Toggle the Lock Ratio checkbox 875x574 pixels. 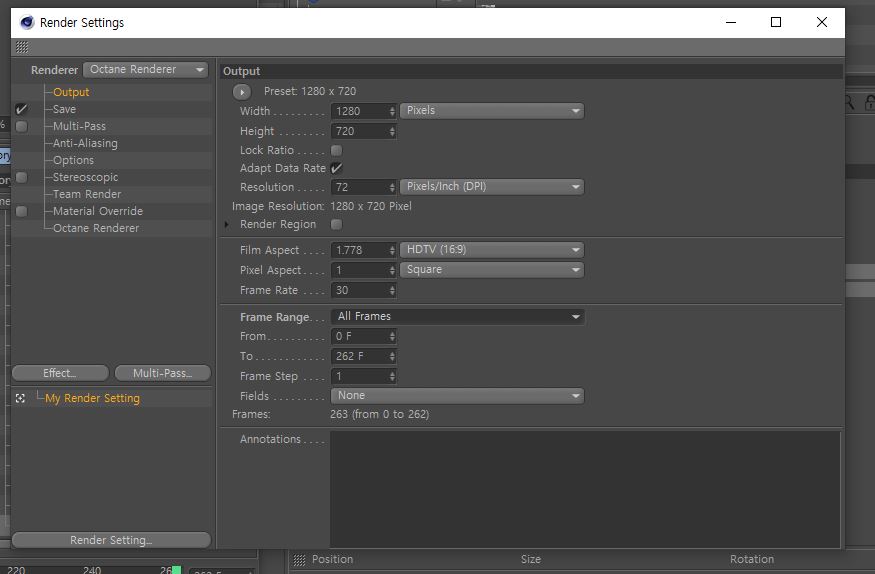point(336,151)
